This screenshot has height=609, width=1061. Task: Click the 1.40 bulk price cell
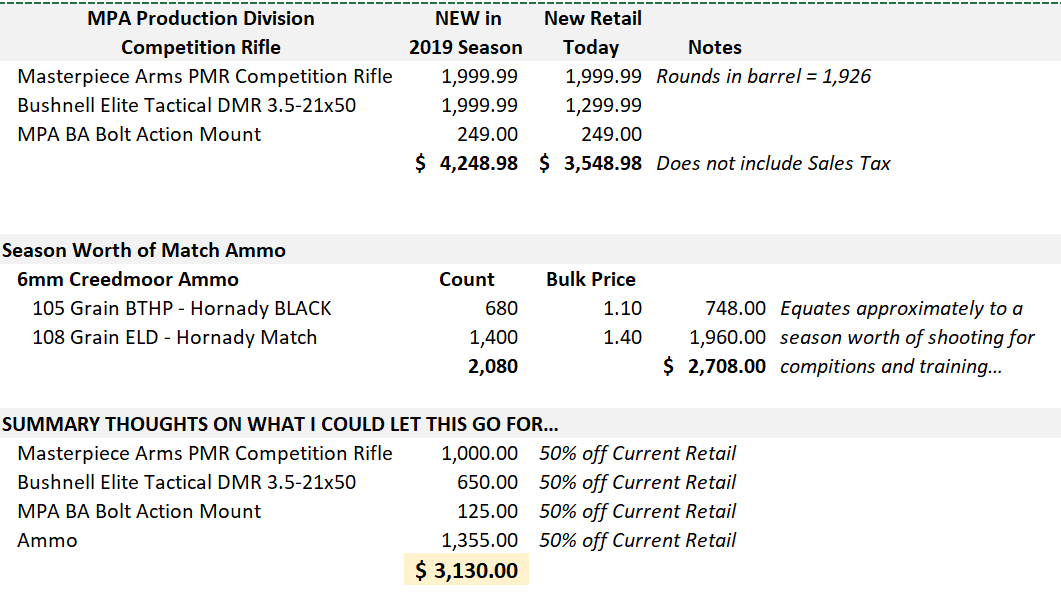point(623,338)
